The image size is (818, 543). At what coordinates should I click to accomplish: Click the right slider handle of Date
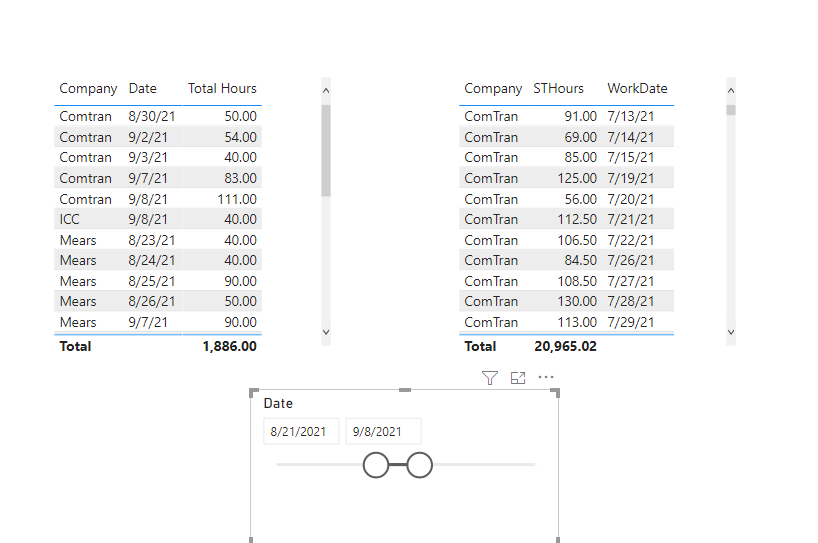point(419,465)
